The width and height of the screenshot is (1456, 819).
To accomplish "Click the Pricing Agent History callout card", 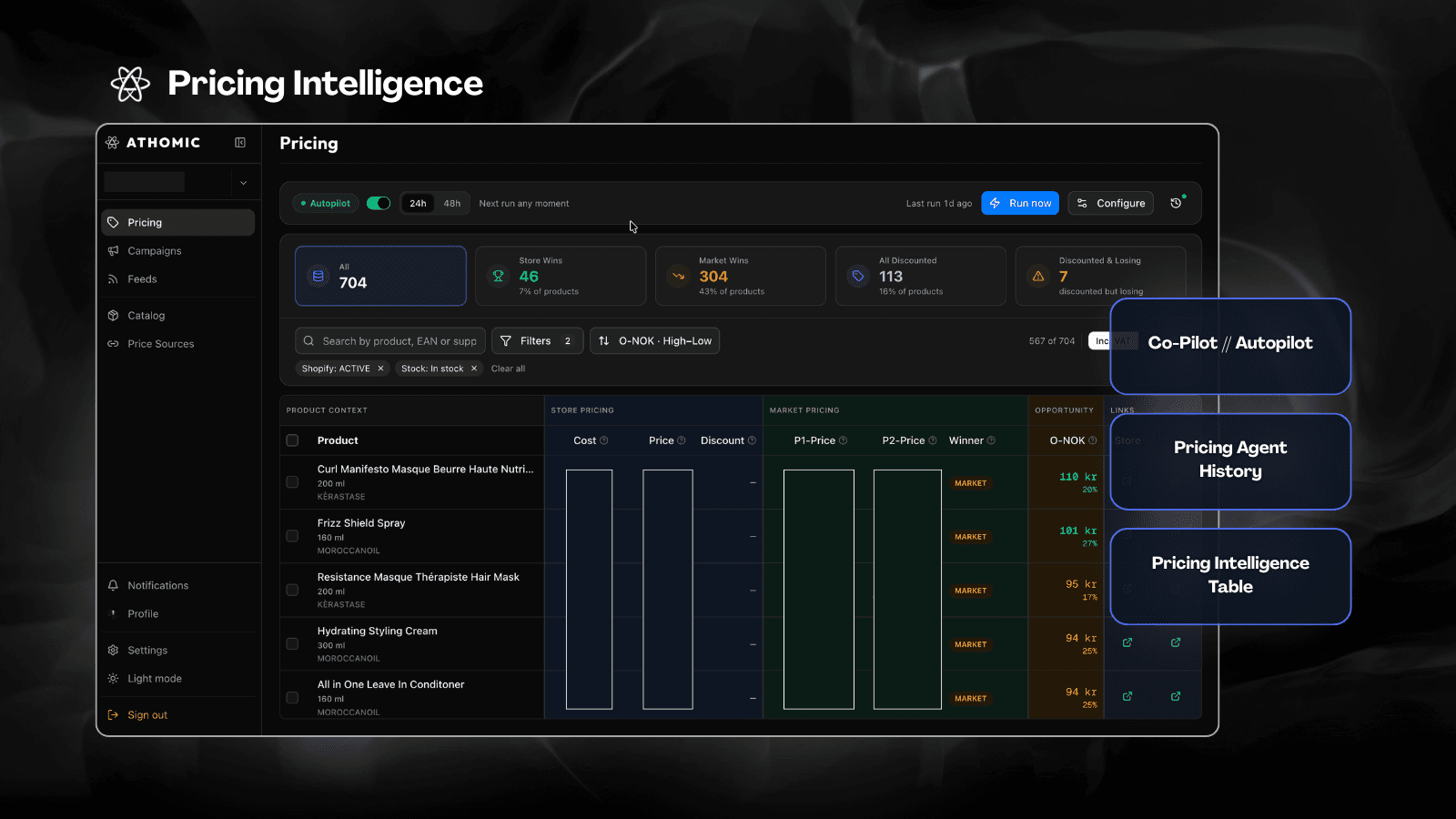I will pyautogui.click(x=1230, y=461).
